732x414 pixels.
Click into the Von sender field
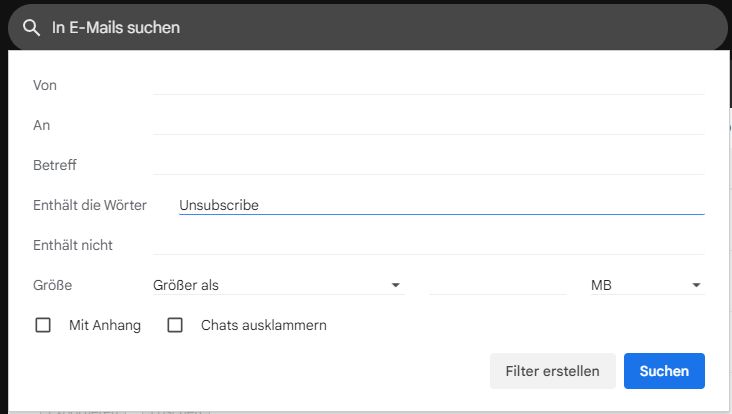(428, 85)
